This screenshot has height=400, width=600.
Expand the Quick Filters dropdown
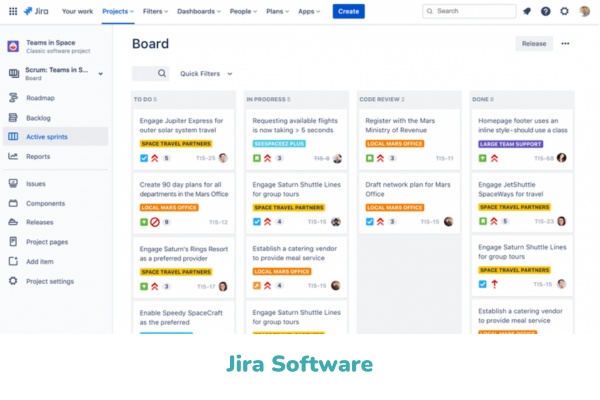pyautogui.click(x=206, y=73)
